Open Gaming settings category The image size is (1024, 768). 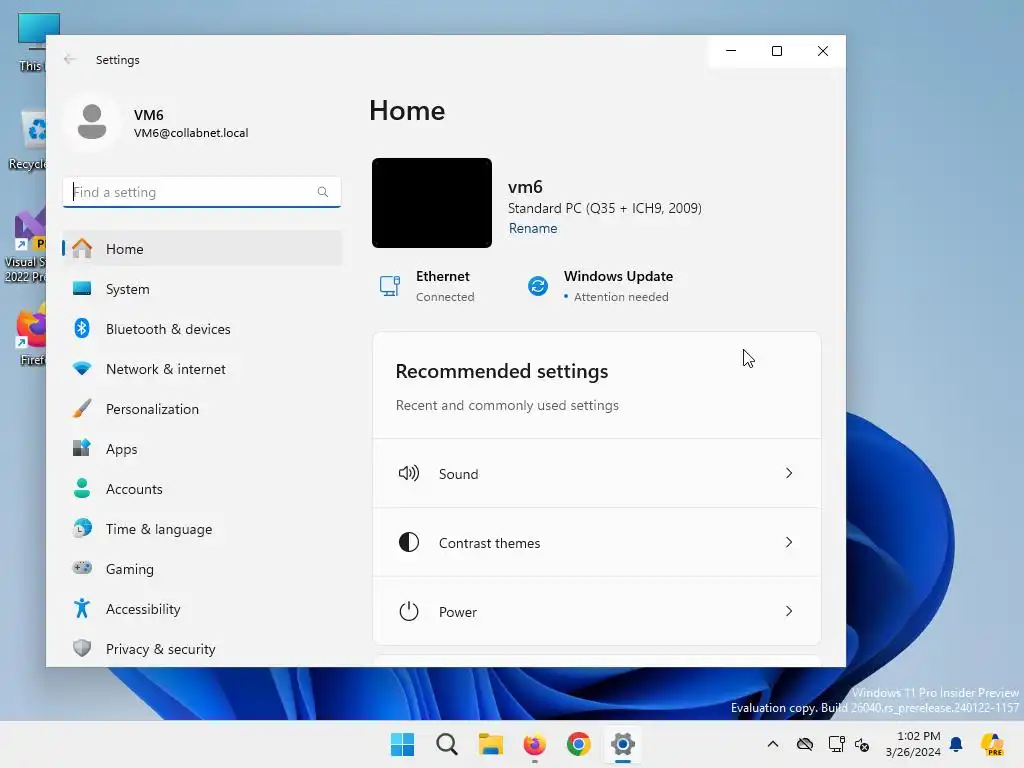[x=202, y=569]
